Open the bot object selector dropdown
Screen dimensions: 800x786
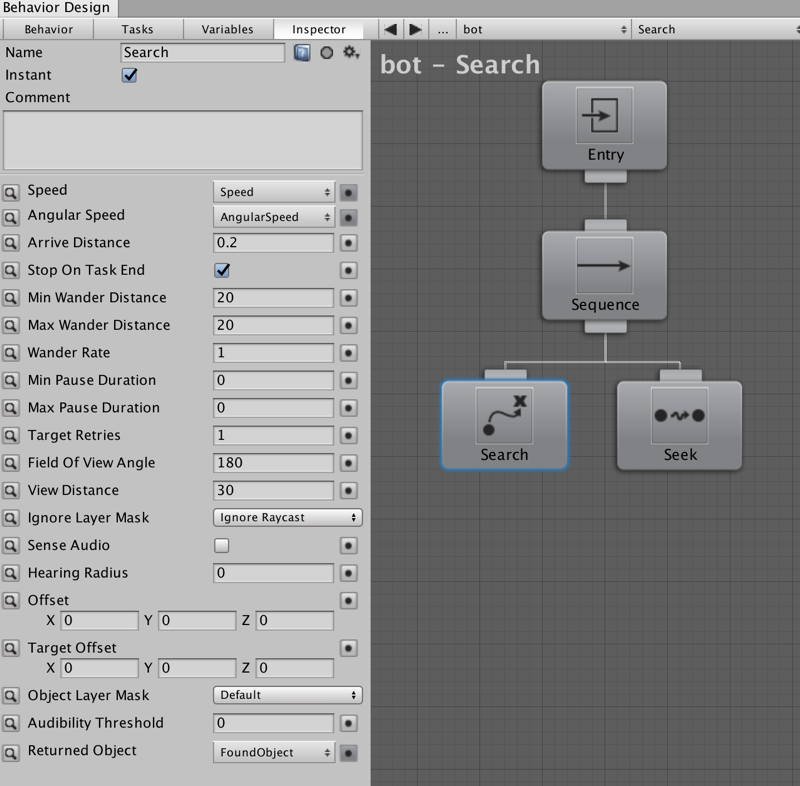(544, 30)
